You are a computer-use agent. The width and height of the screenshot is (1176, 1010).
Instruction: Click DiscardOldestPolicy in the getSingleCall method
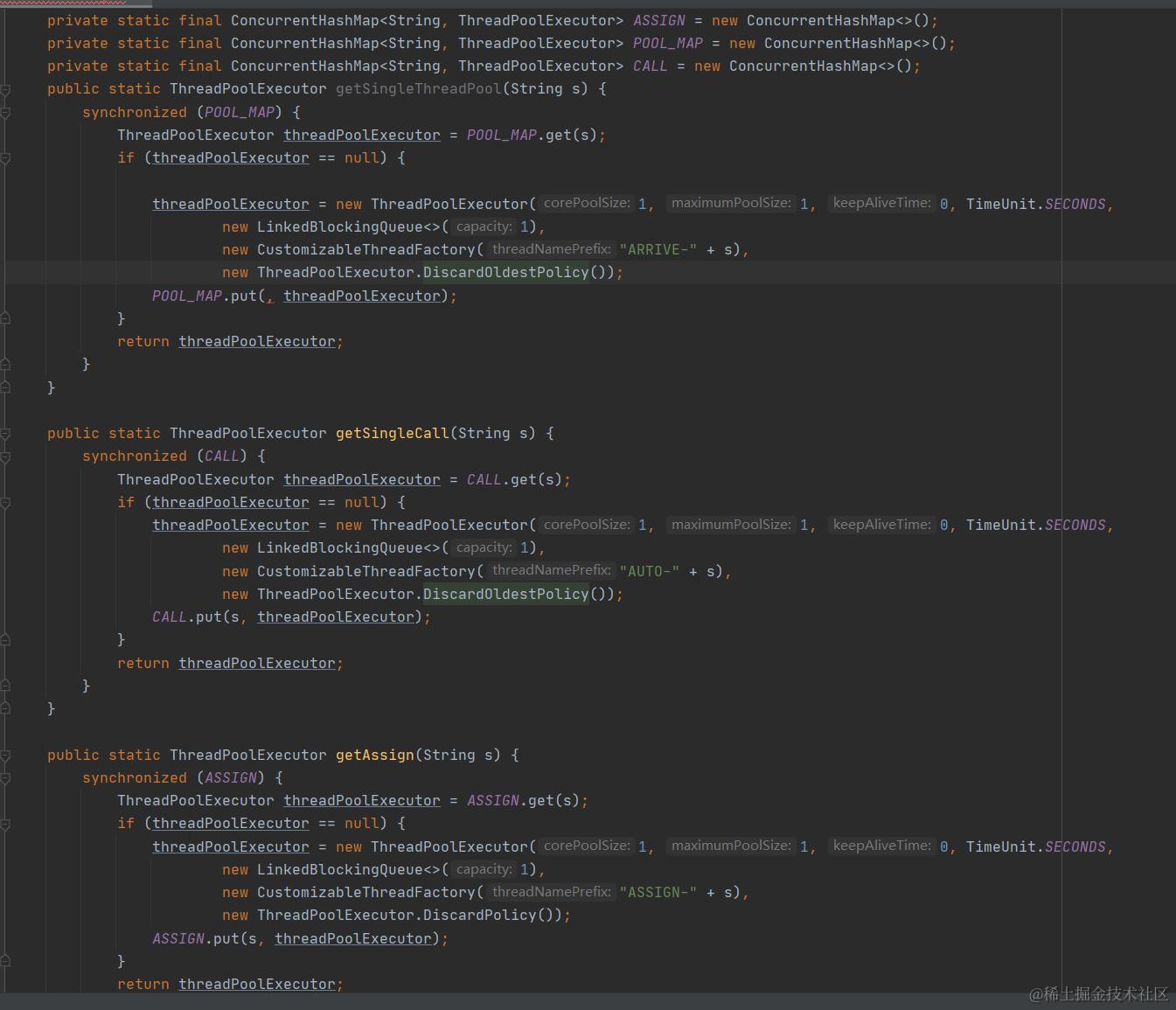pos(506,595)
